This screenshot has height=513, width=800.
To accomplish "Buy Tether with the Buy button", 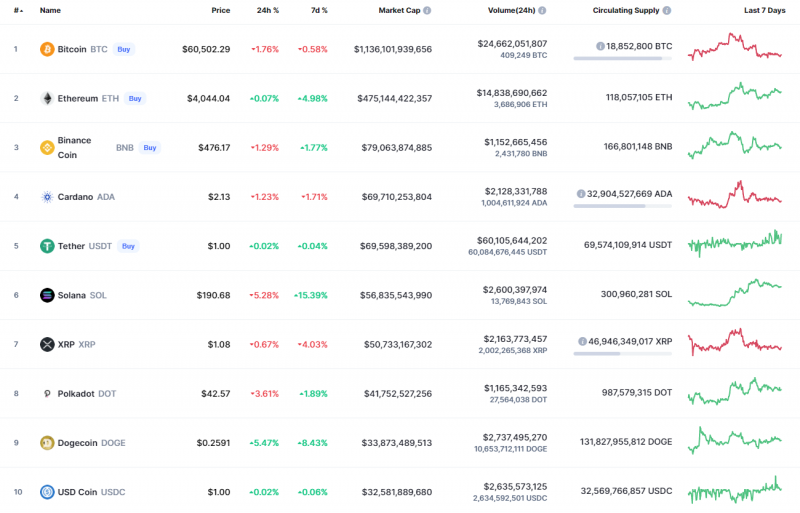I will [128, 246].
